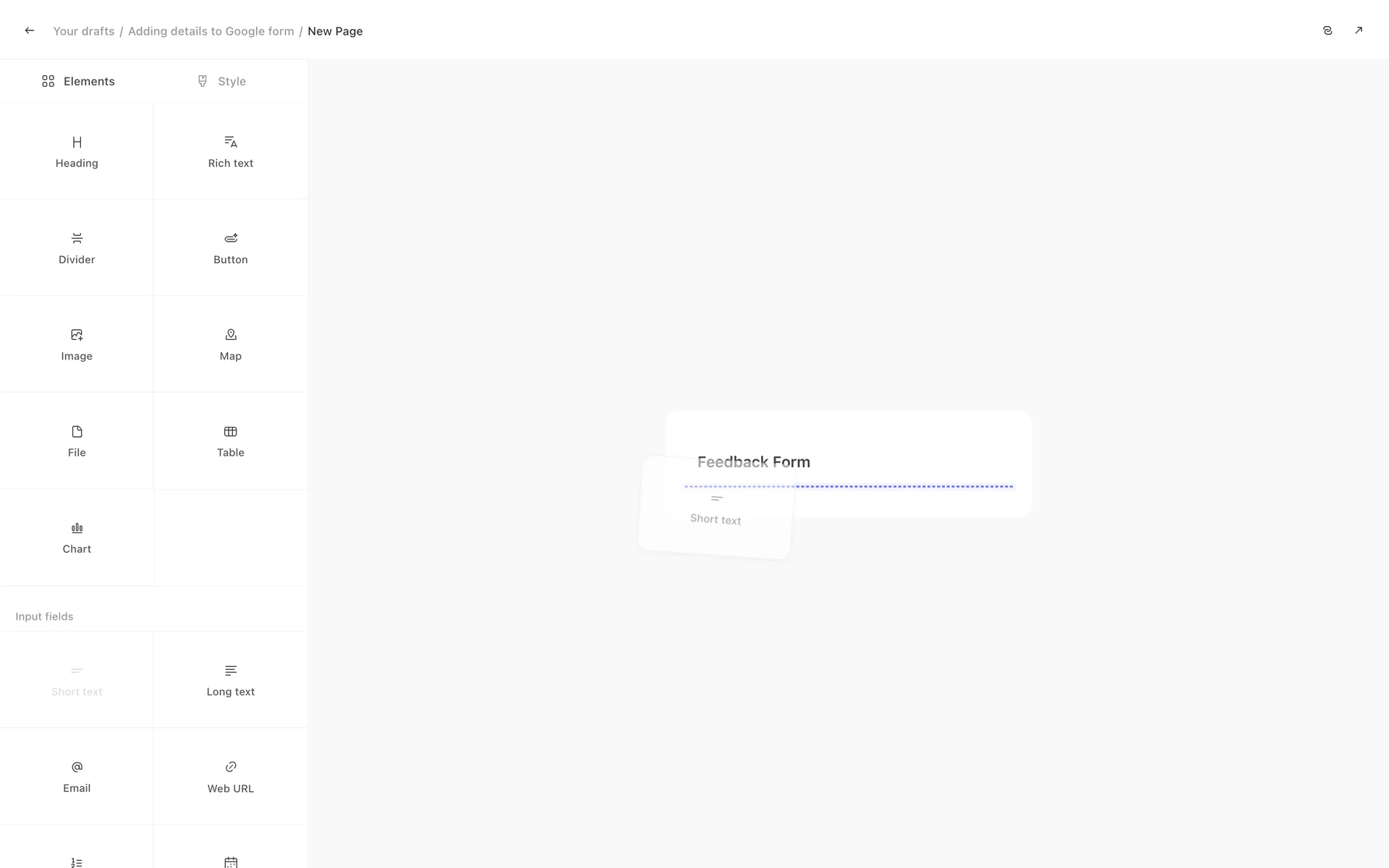Insert a Divider element
The height and width of the screenshot is (868, 1389).
click(77, 248)
